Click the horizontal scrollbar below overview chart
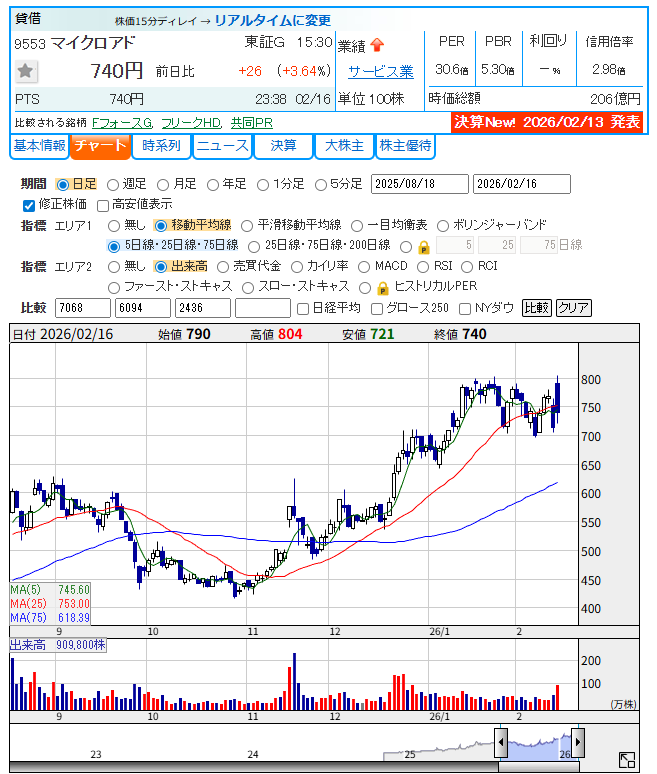This screenshot has height=774, width=657. (539, 767)
